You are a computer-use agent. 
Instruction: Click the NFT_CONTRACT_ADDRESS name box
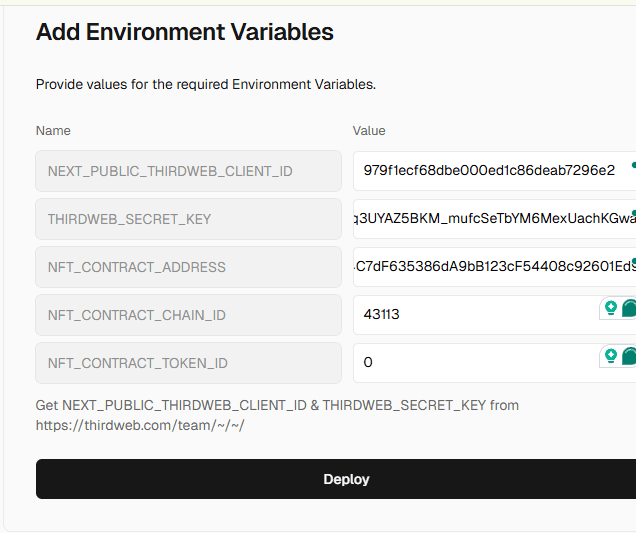pos(189,267)
